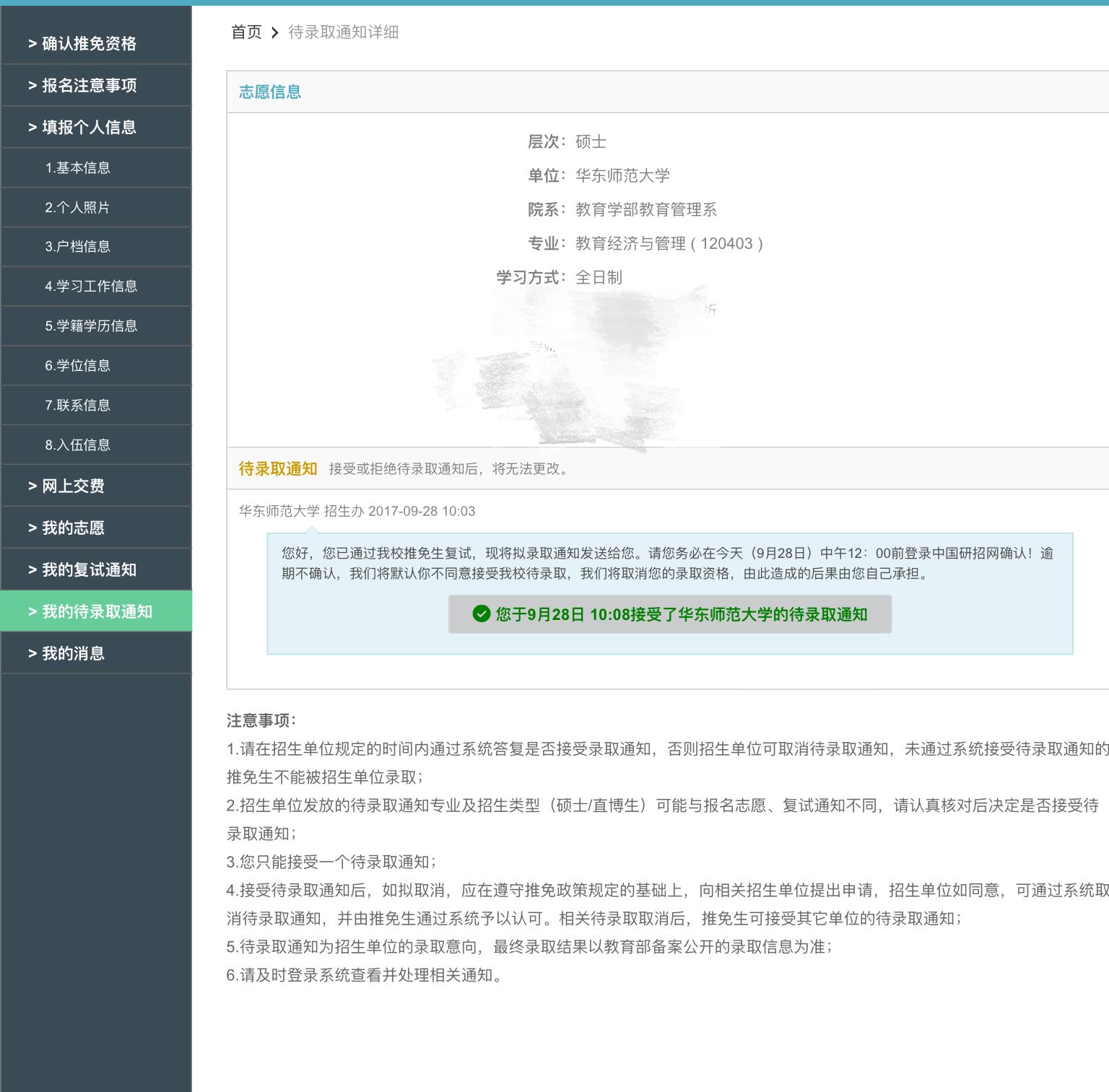Go to 7.联系信息 sub-item
Screen dimensions: 1109x1092
pyautogui.click(x=96, y=405)
